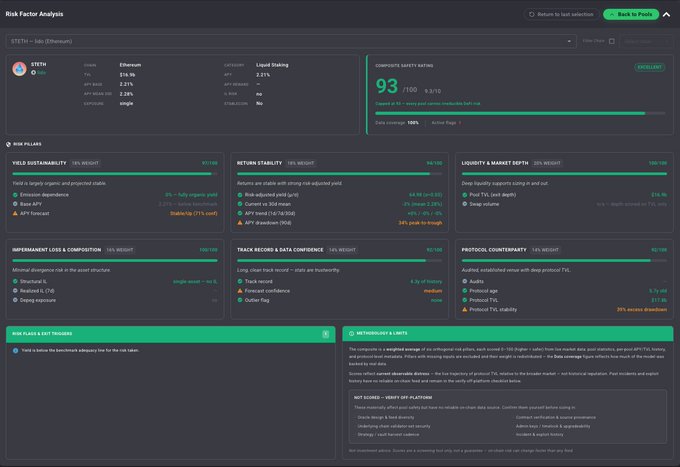
Task: Click the EXCELLENT rating badge
Action: (x=649, y=67)
